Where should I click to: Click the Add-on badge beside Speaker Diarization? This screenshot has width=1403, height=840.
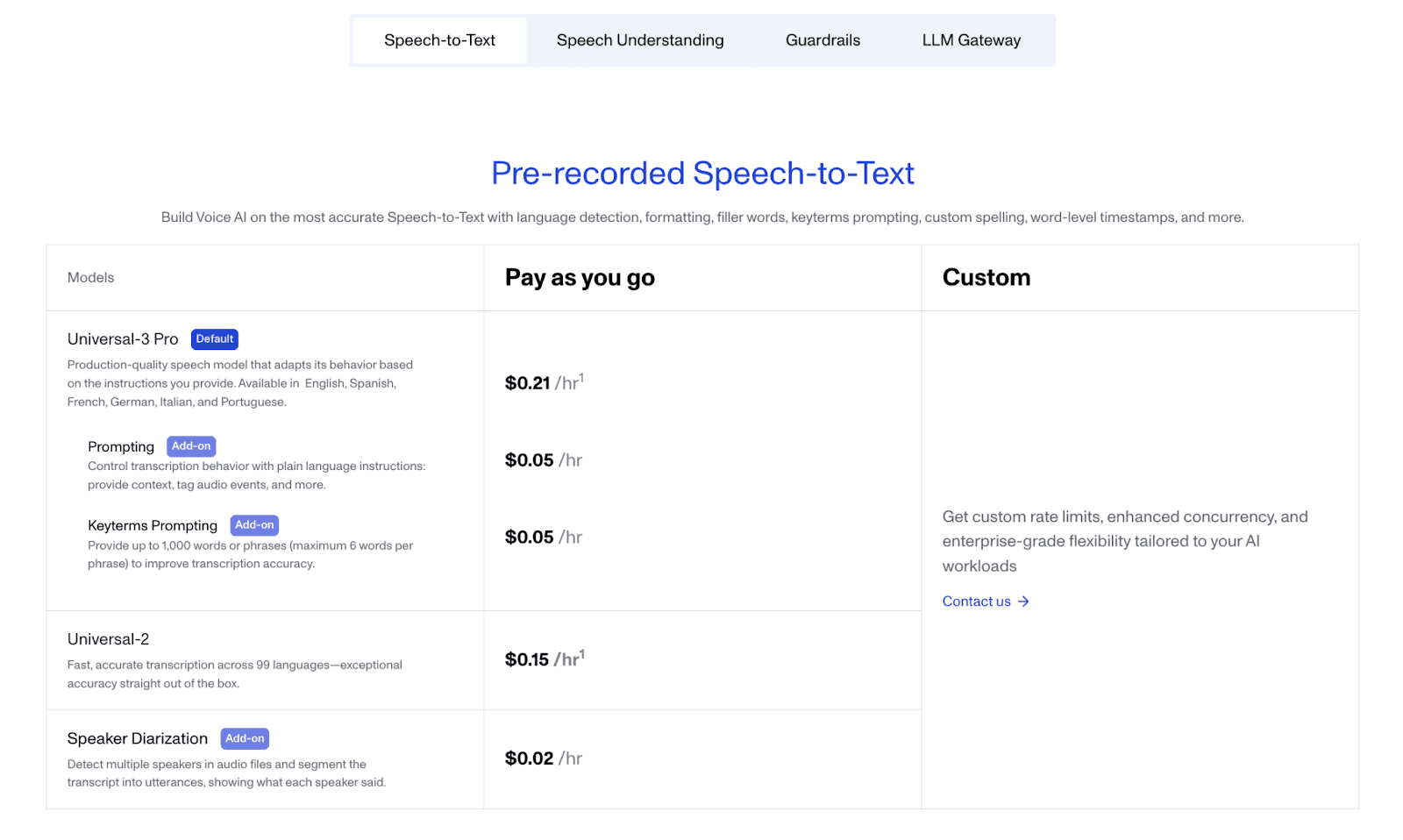click(x=245, y=738)
